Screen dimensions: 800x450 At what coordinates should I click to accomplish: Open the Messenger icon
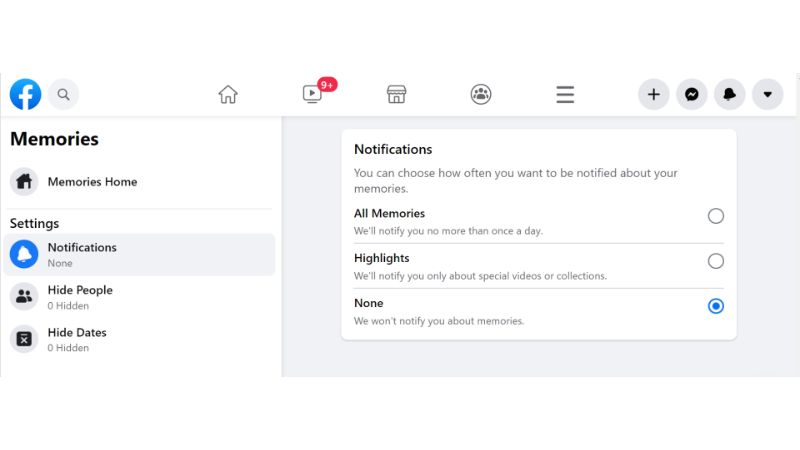tap(691, 94)
